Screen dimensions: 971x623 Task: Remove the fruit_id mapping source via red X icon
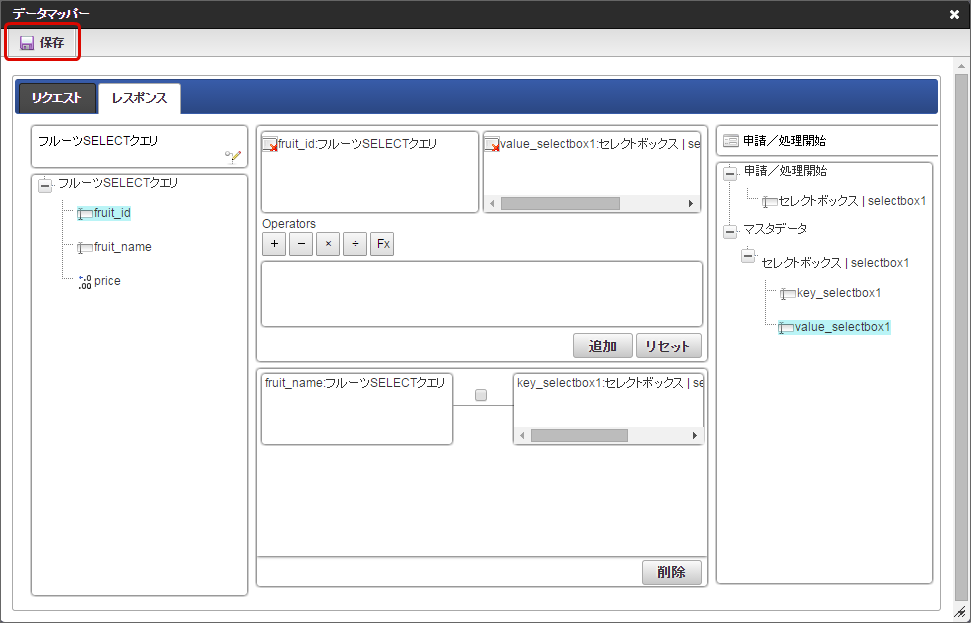[x=270, y=145]
